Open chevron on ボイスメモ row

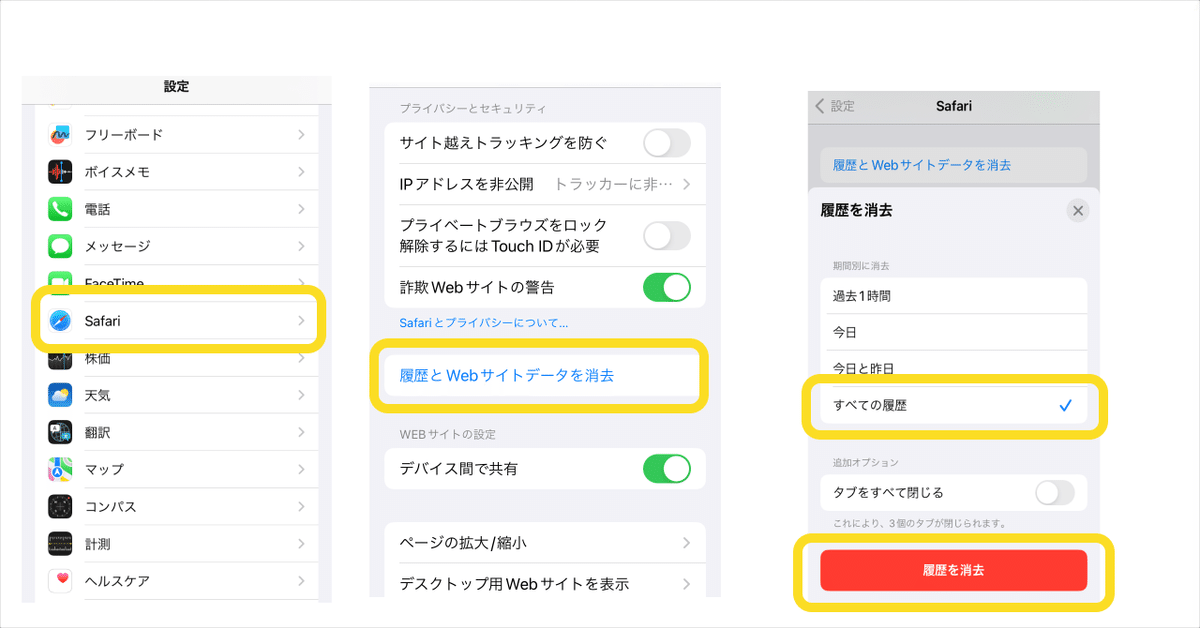tap(301, 172)
